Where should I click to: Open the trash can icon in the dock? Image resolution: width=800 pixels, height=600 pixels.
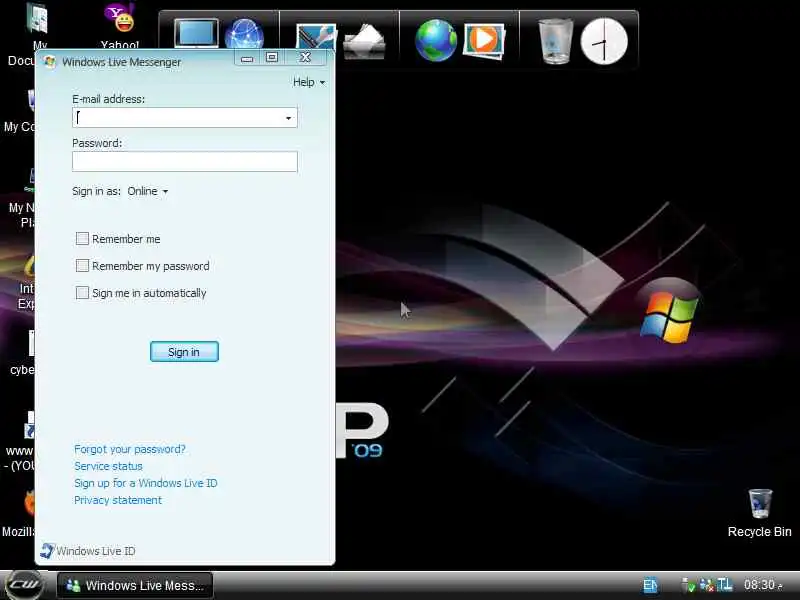tap(555, 41)
